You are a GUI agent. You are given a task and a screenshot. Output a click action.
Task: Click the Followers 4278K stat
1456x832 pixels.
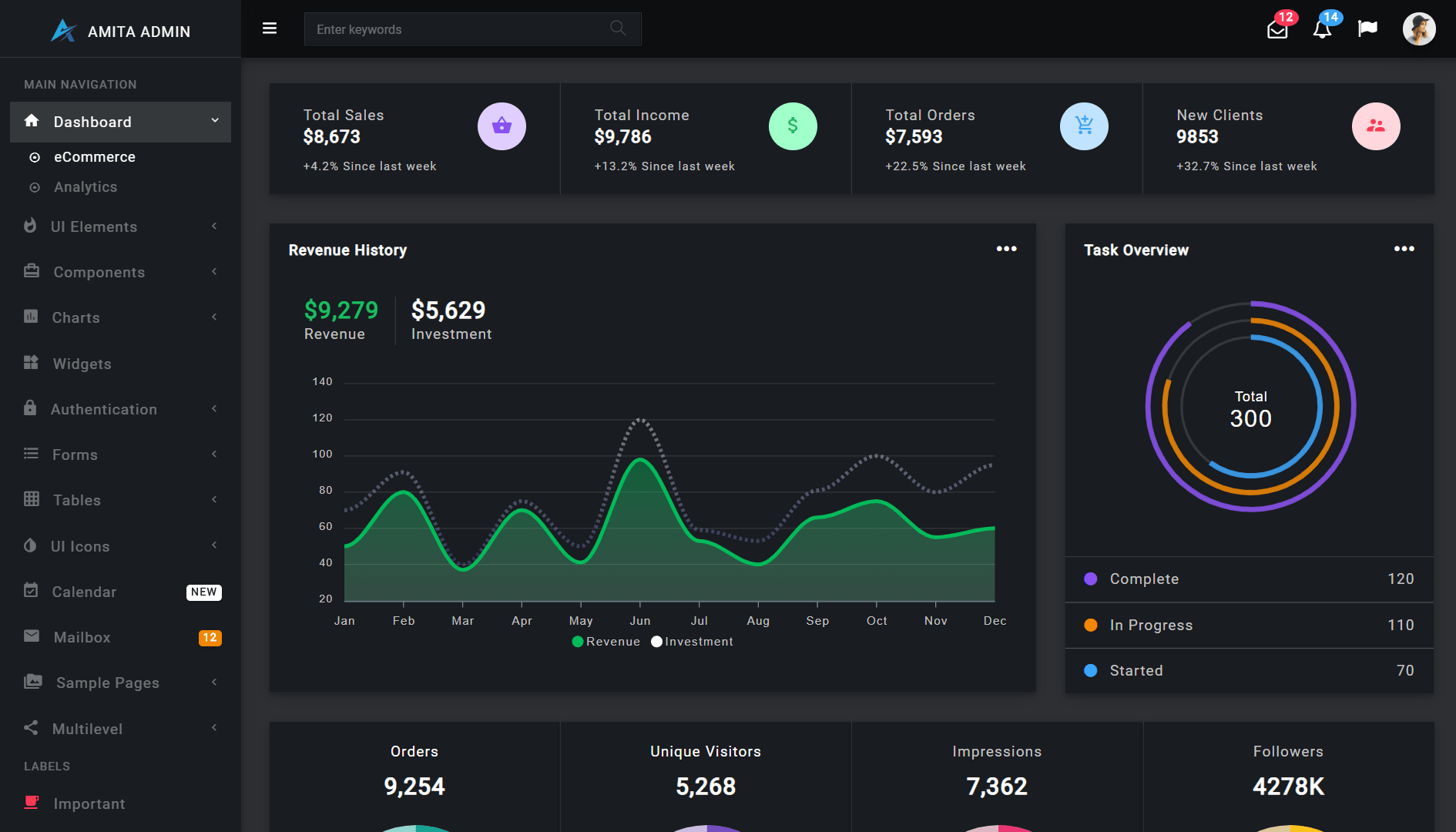pos(1288,771)
